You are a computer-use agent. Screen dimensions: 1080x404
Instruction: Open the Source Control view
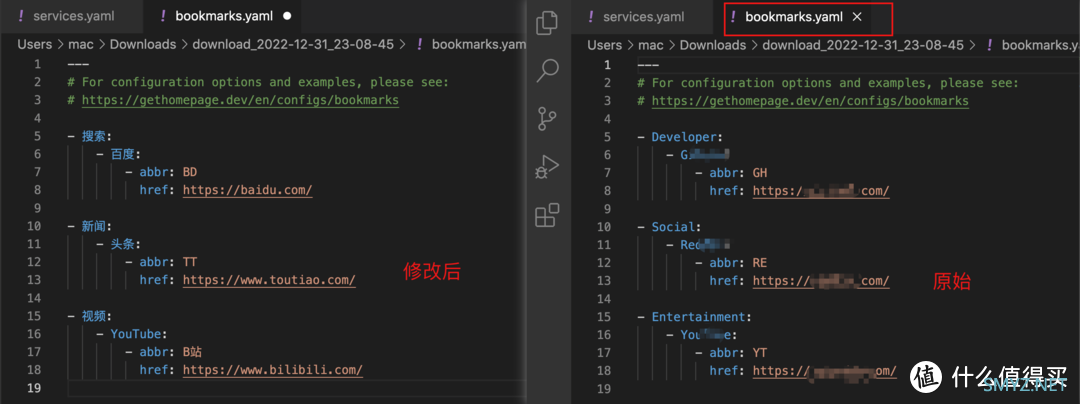point(547,118)
